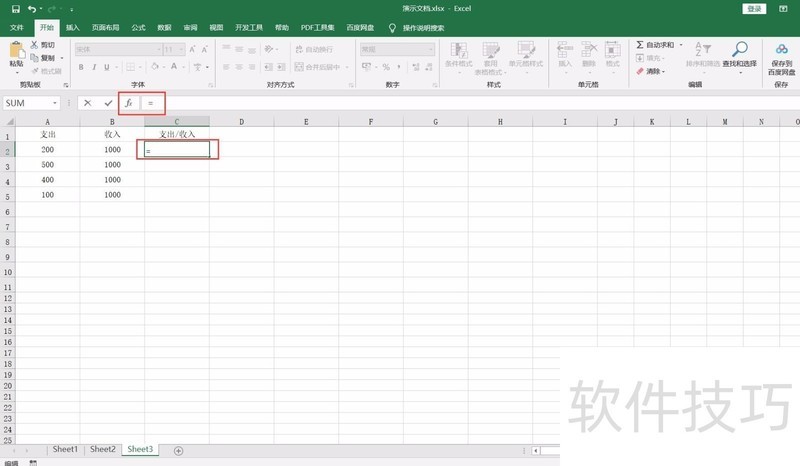Expand the Alignment (对齐方式) dialog launcher
This screenshot has width=800, height=466.
click(351, 85)
